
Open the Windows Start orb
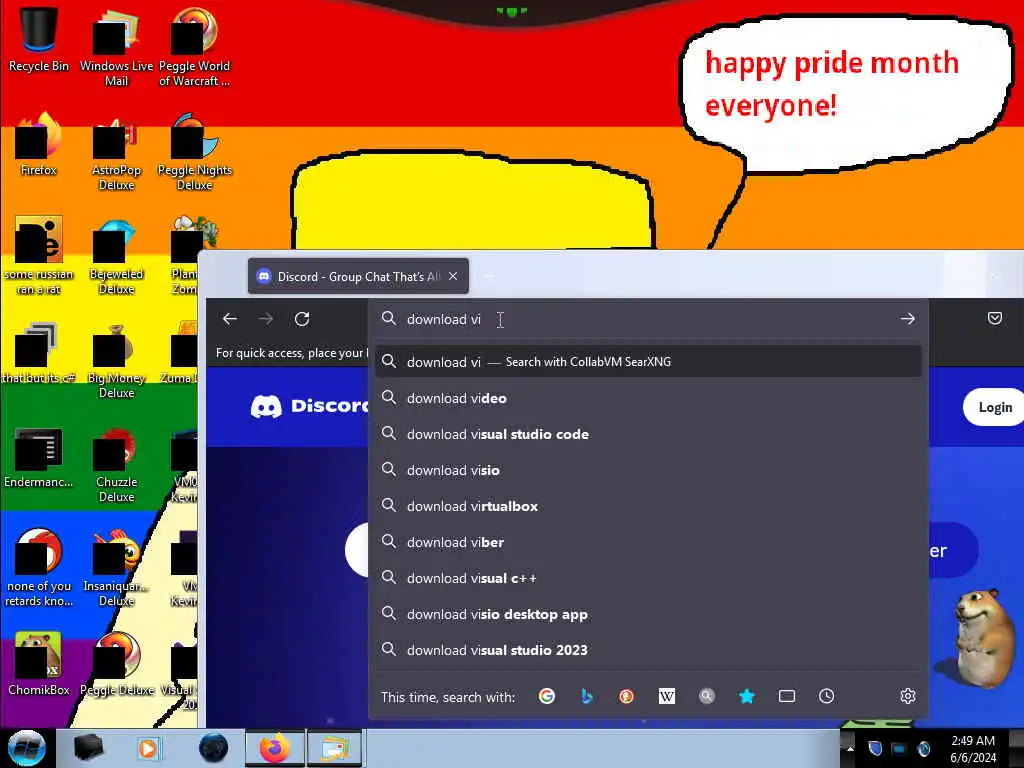coord(26,748)
